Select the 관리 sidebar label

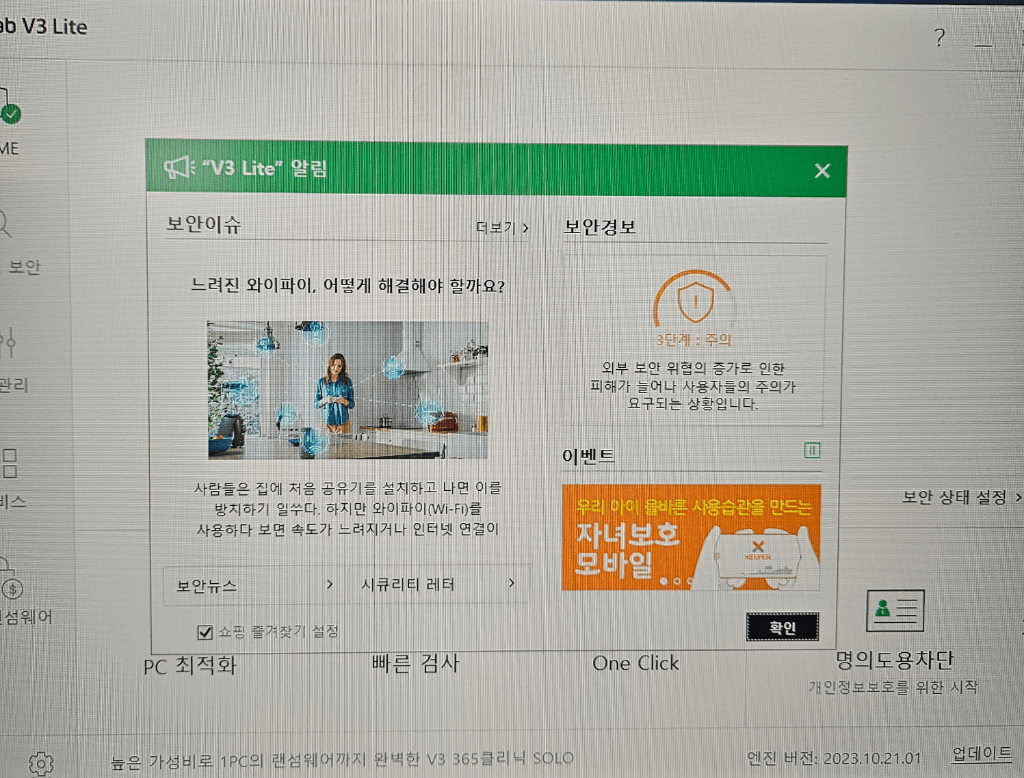tap(14, 385)
